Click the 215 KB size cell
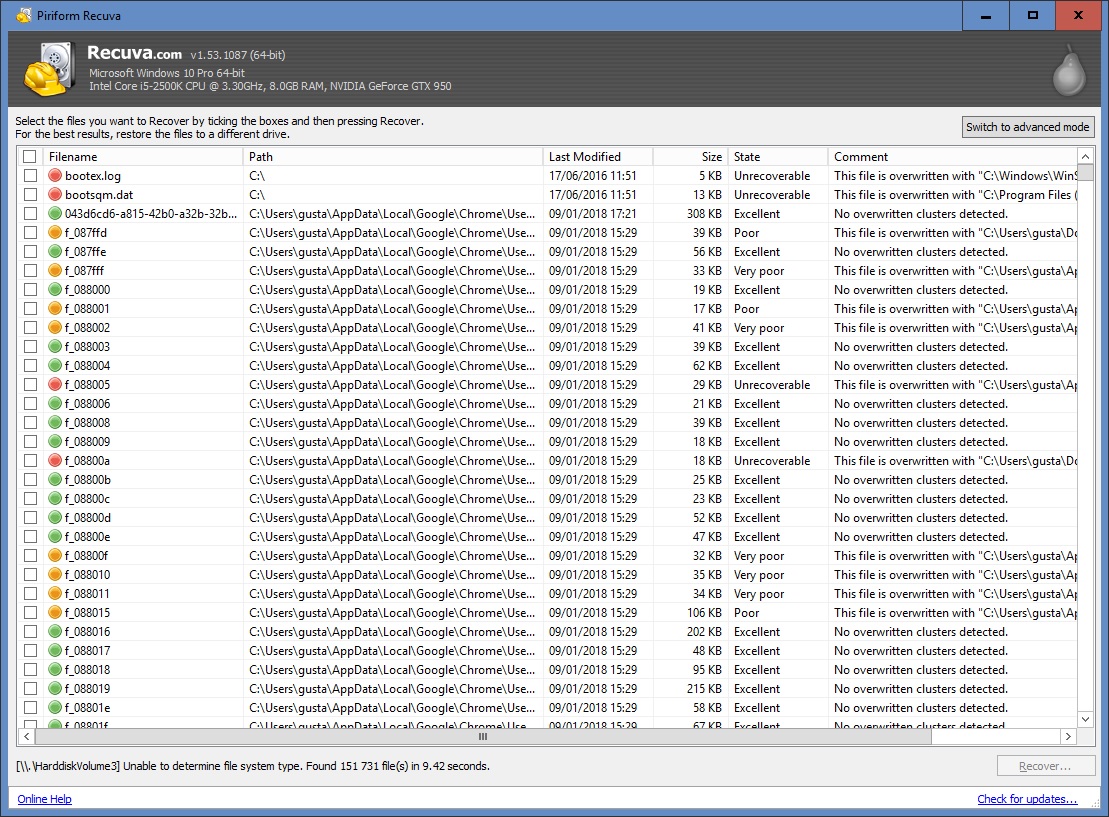 click(704, 688)
